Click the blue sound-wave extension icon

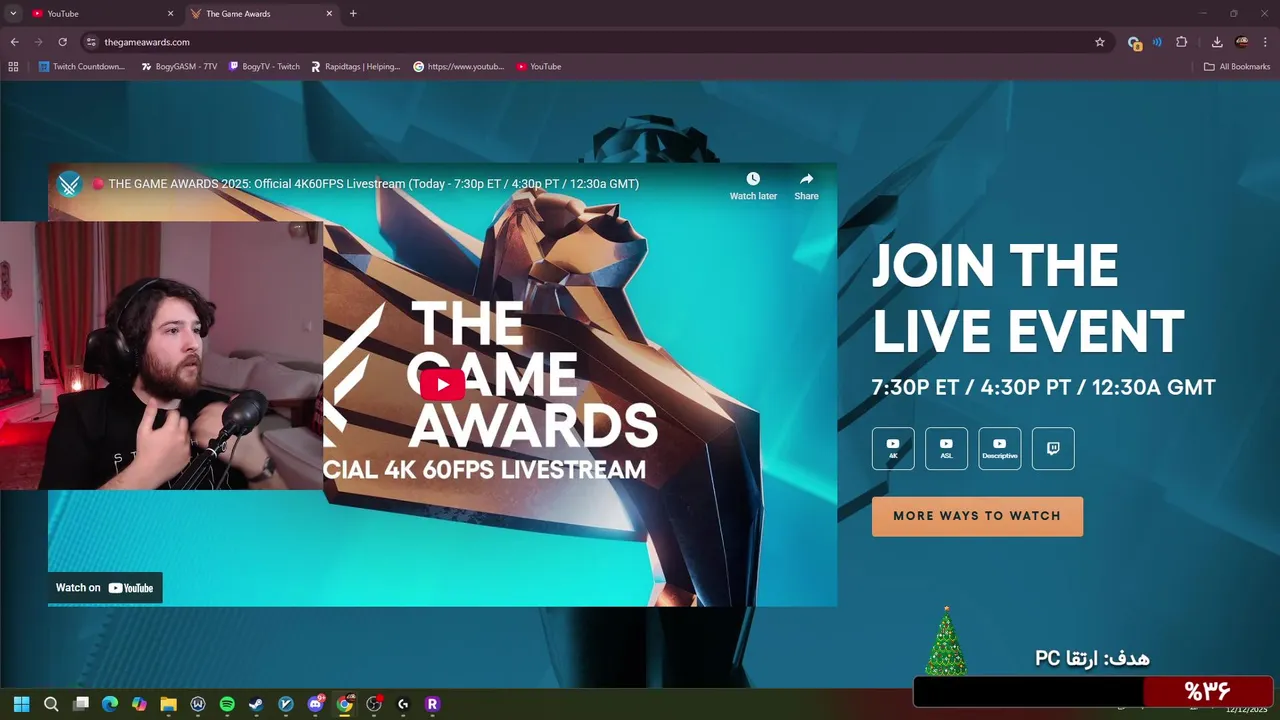pos(1157,42)
